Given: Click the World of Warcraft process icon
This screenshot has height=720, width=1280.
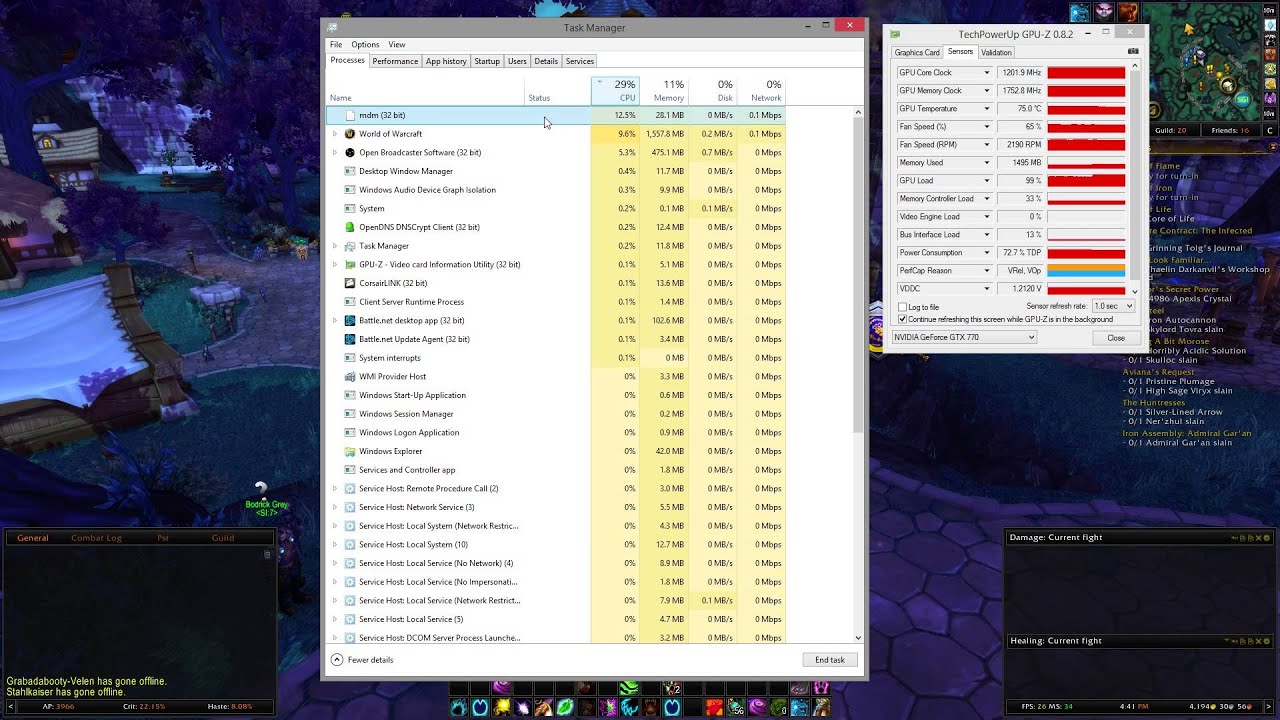Looking at the screenshot, I should click(x=350, y=134).
